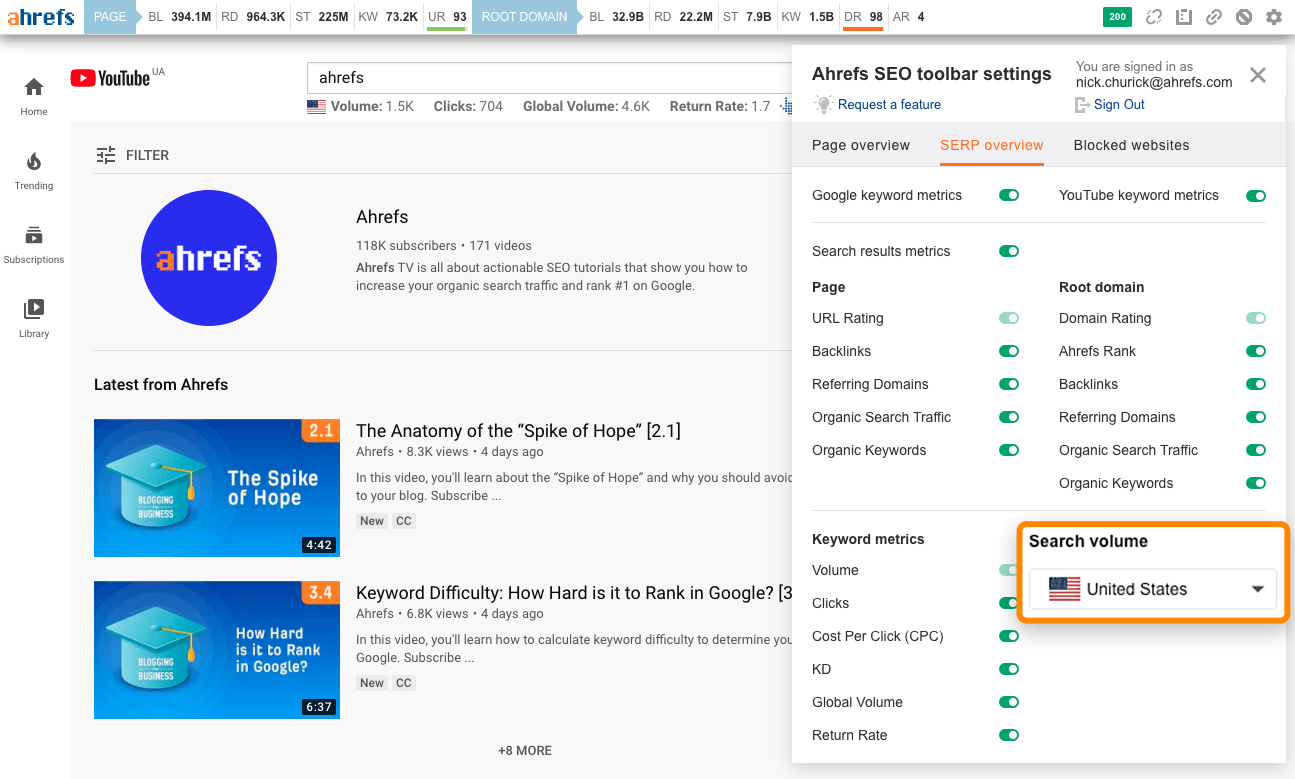Click the Request a feature link
The image size is (1295, 779).
889,104
